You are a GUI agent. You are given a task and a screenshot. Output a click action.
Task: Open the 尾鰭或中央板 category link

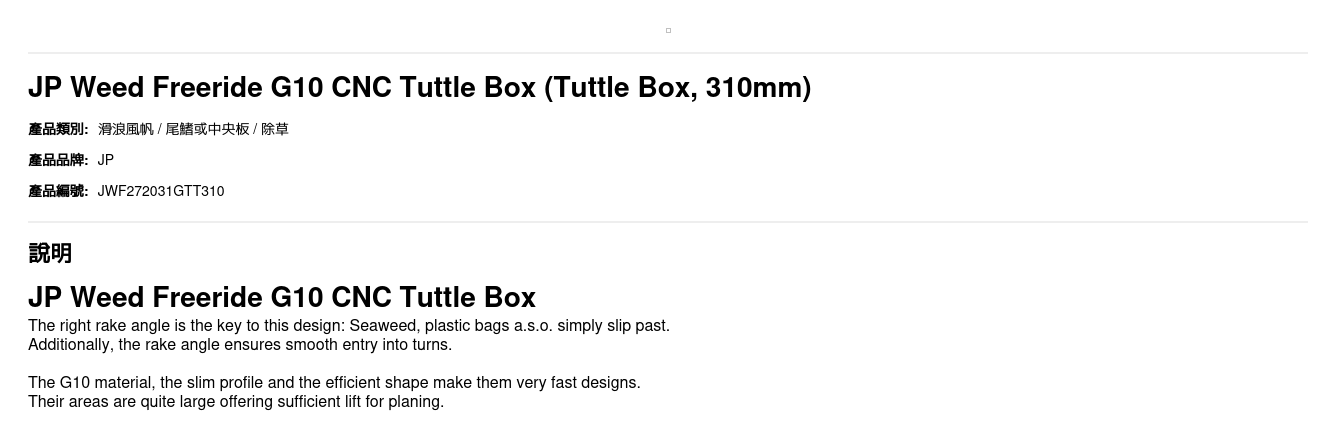coord(207,129)
